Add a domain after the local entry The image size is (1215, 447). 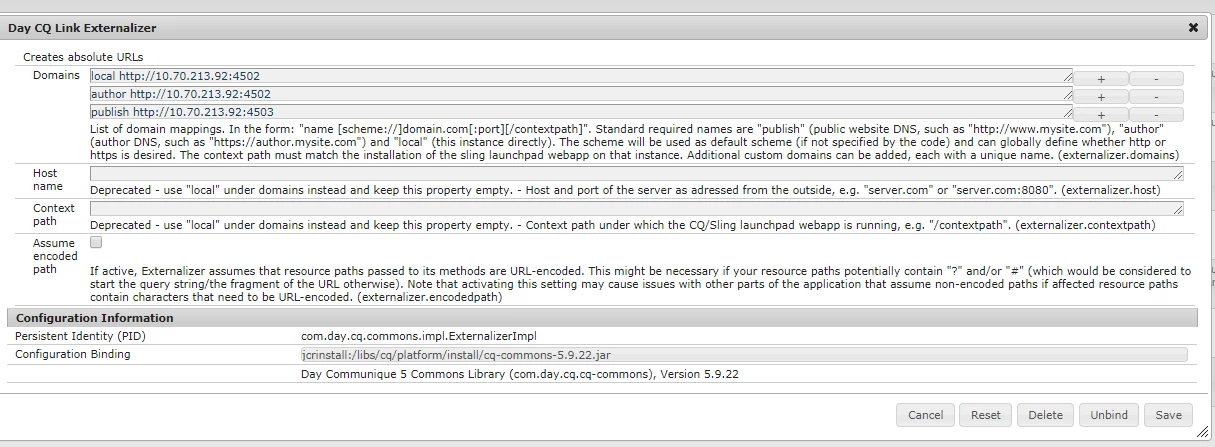click(x=1100, y=78)
